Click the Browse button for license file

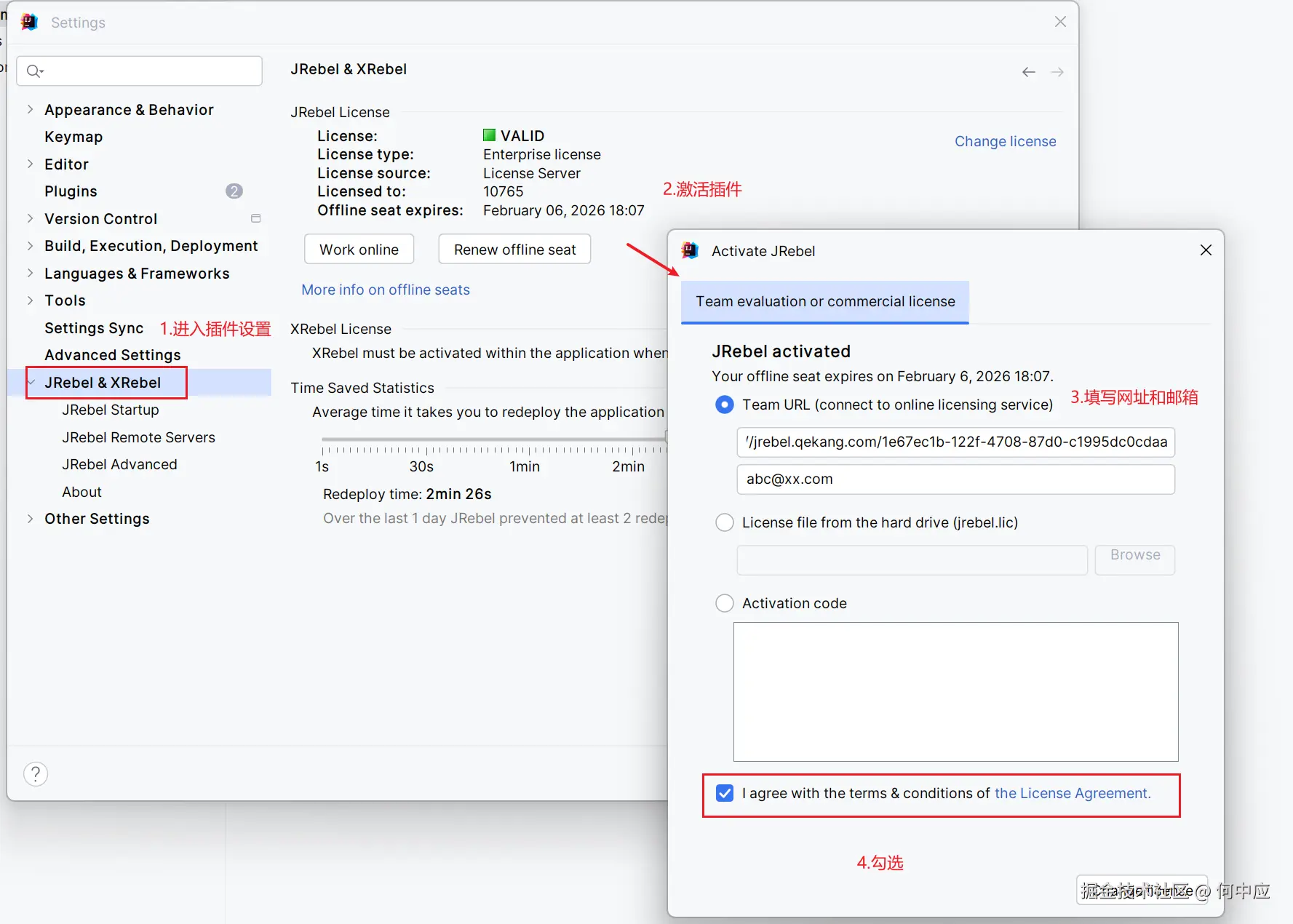(x=1135, y=559)
